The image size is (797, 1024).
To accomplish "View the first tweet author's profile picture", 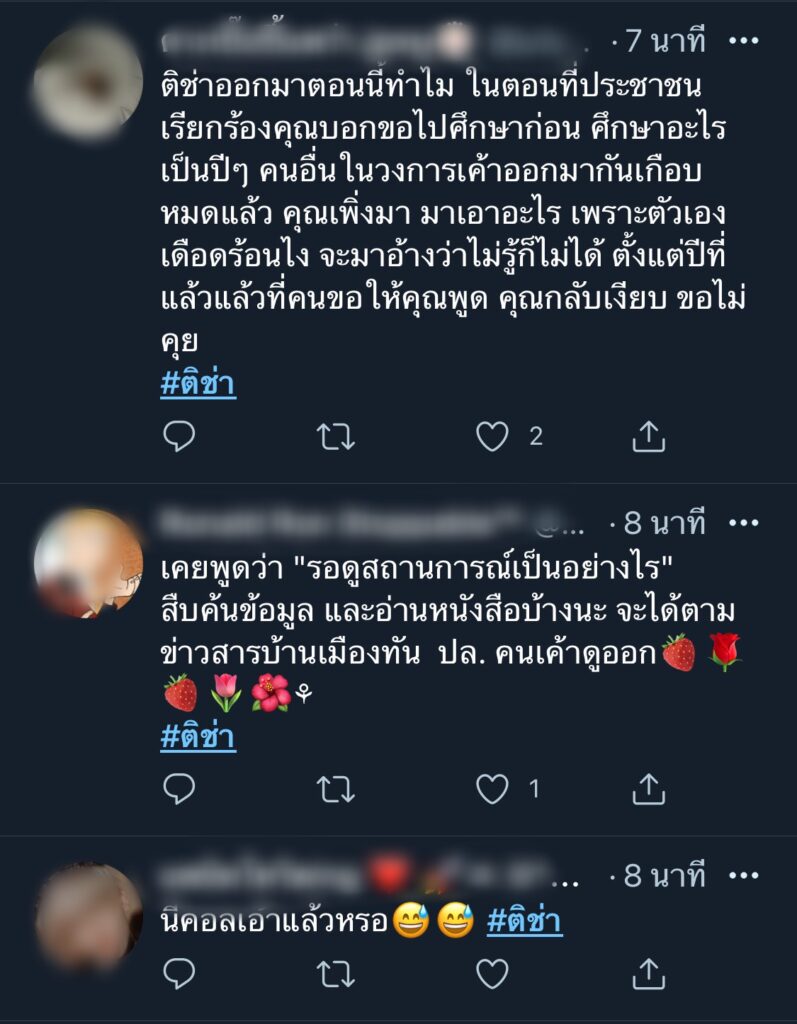I will click(88, 82).
